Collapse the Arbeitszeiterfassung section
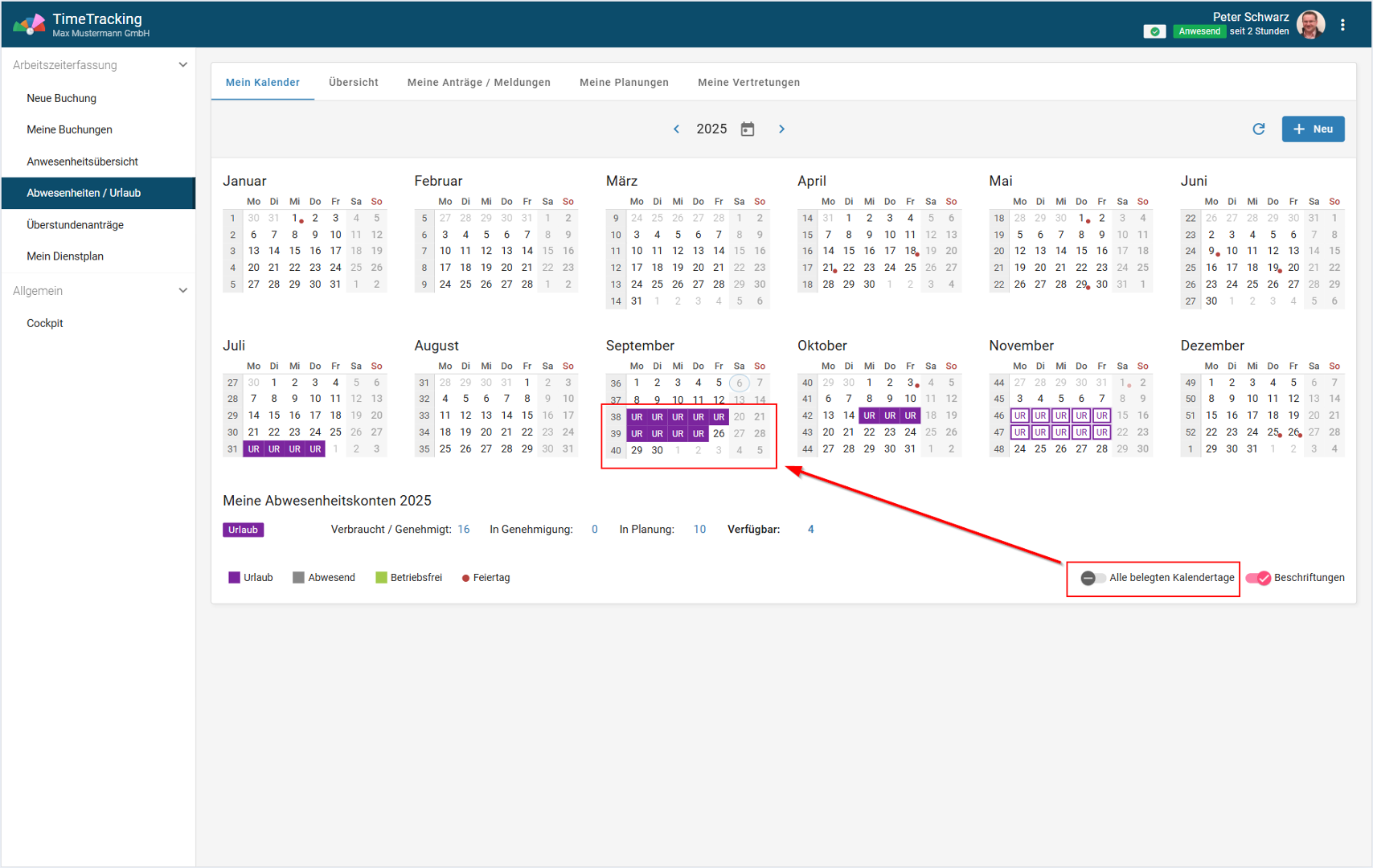Image resolution: width=1373 pixels, height=868 pixels. (x=182, y=65)
